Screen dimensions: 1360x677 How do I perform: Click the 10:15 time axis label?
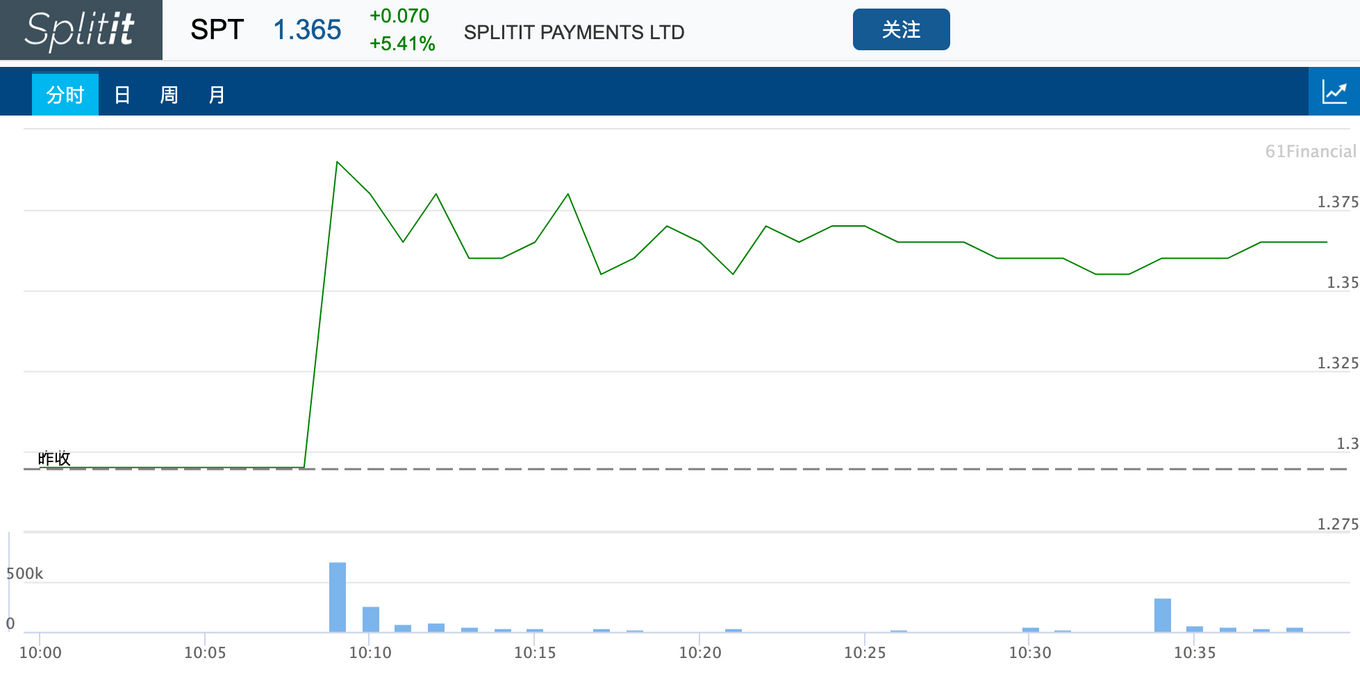coord(534,652)
